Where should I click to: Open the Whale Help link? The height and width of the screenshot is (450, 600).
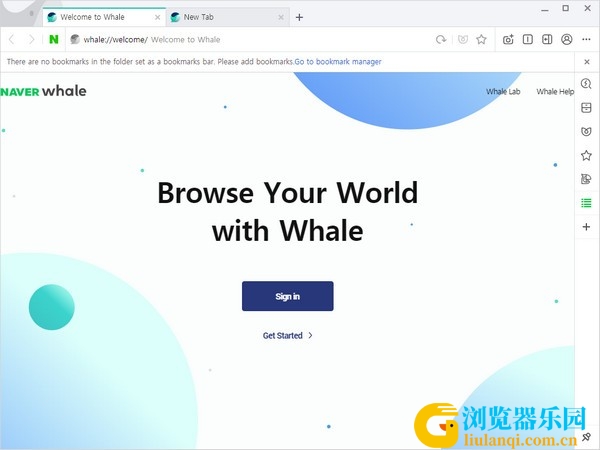tap(555, 91)
